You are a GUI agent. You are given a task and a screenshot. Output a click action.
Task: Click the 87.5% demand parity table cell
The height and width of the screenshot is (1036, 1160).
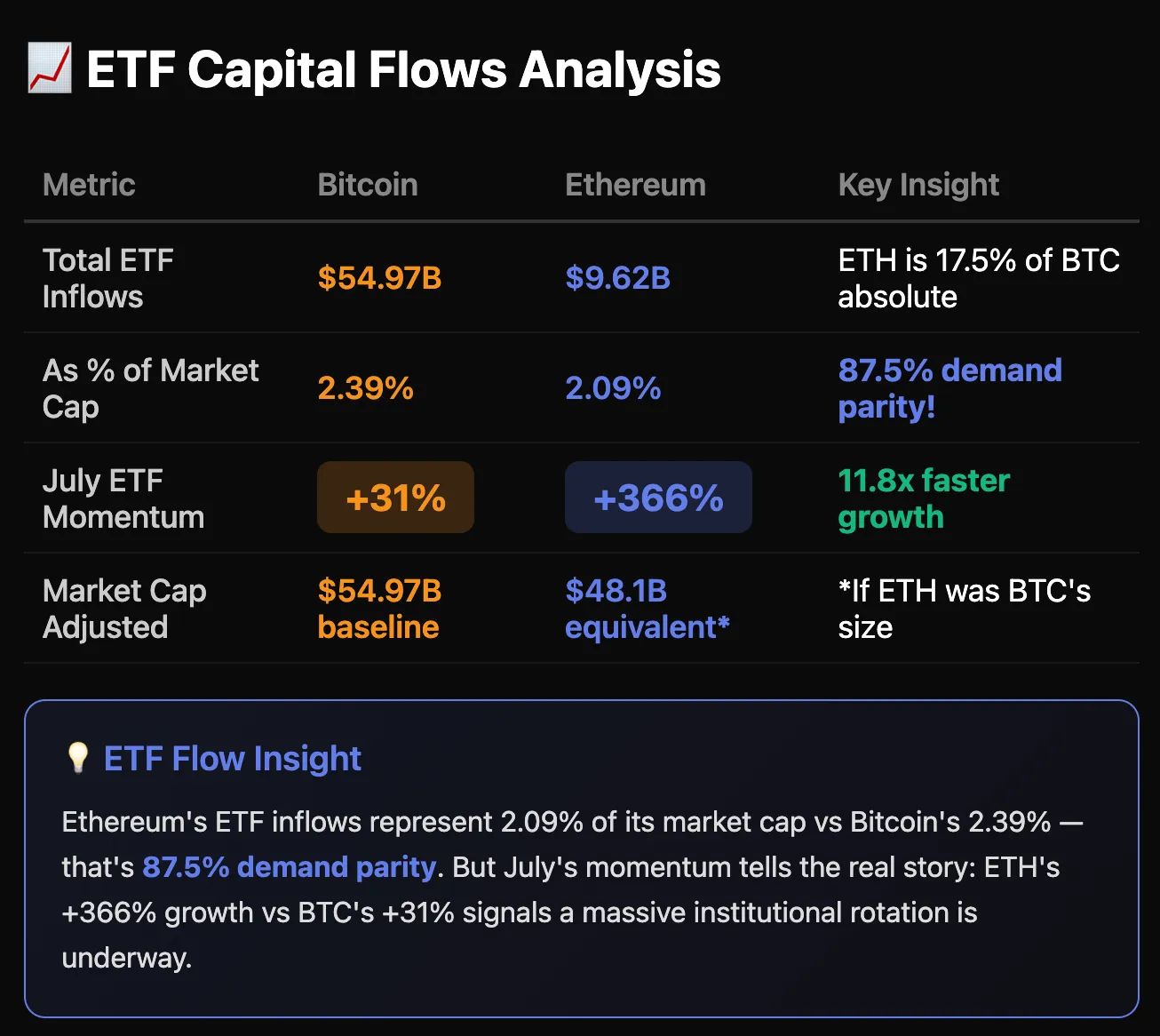(949, 388)
